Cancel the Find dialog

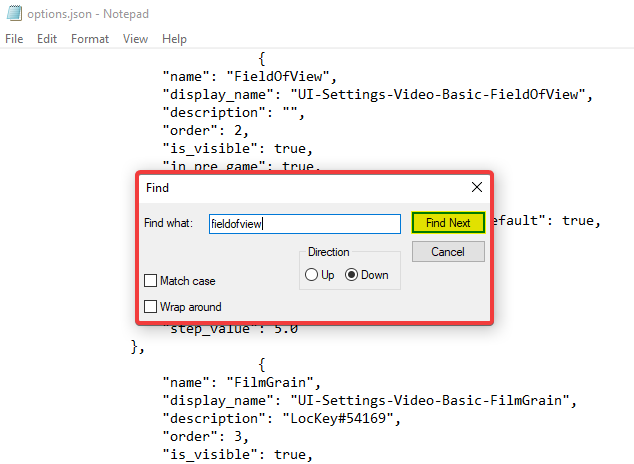[x=447, y=252]
